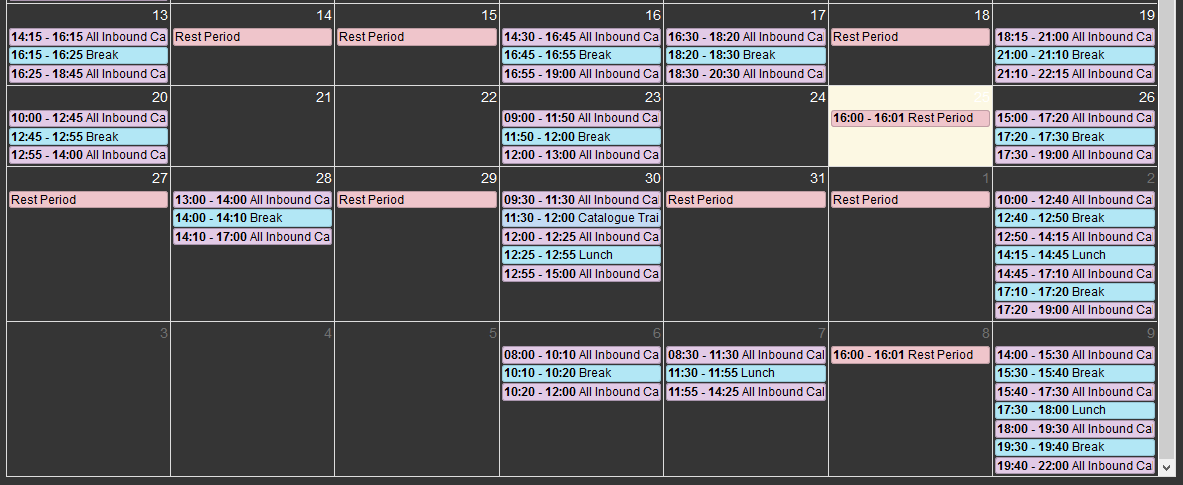Click the 17:20 - 17:30 Break on 26th
This screenshot has width=1183, height=485.
pyautogui.click(x=1075, y=137)
